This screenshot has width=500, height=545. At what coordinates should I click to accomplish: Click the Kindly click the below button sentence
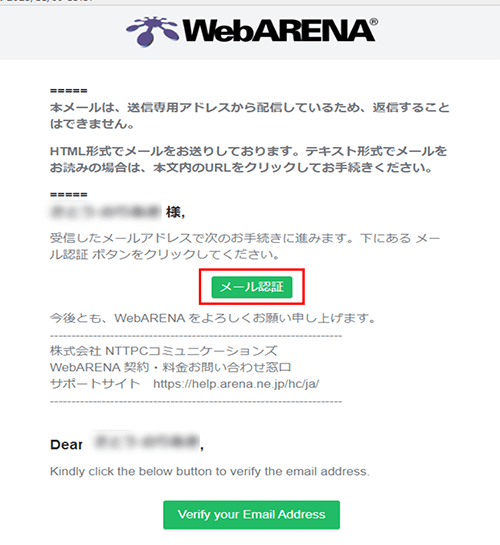click(x=210, y=471)
